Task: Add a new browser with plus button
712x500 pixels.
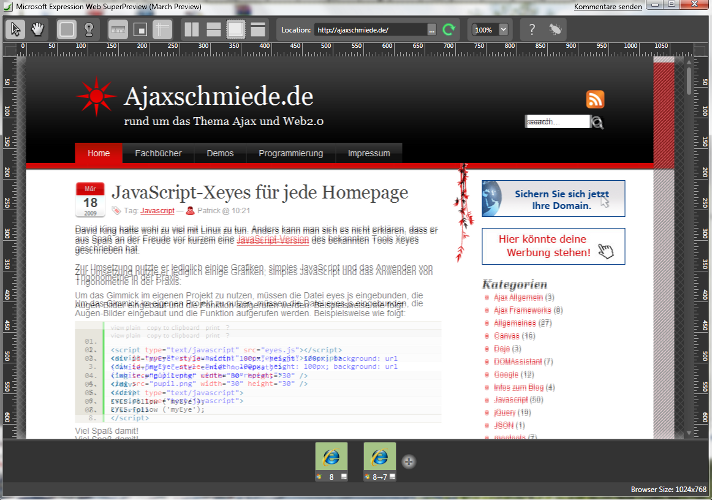Action: coord(409,462)
